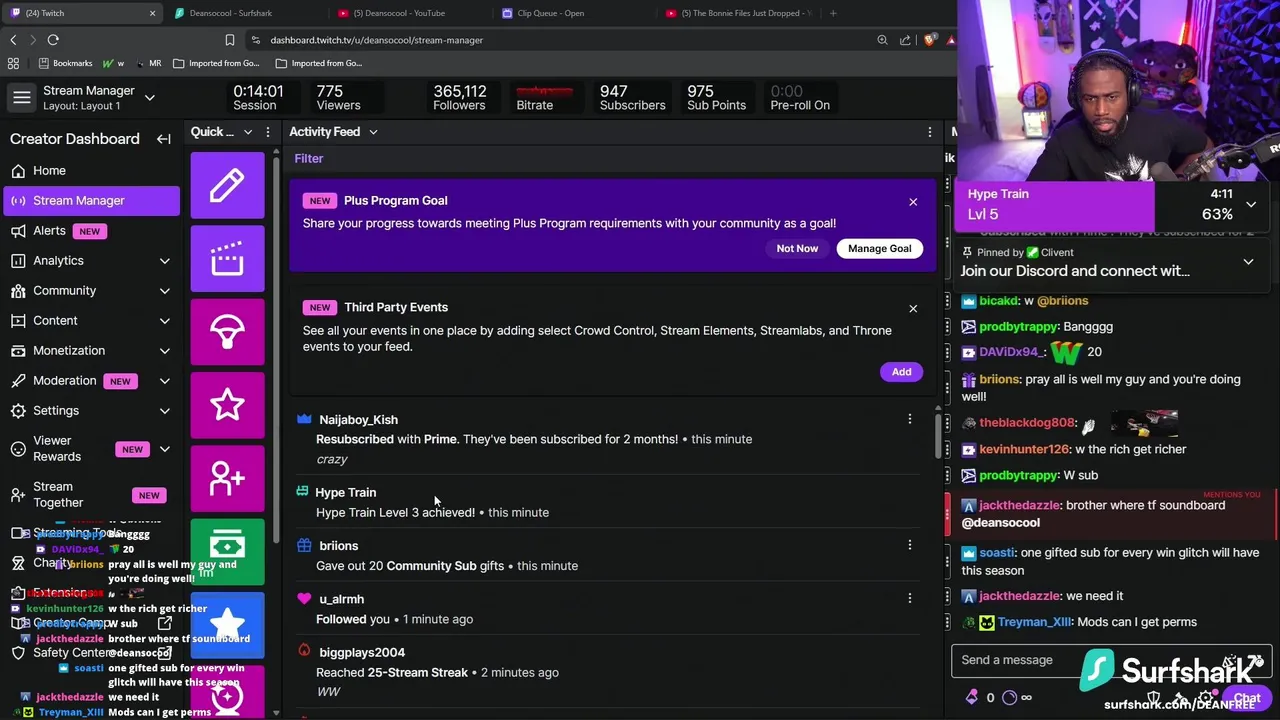1280x720 pixels.
Task: Open the browser apps grid icon
Action: pyautogui.click(x=13, y=63)
